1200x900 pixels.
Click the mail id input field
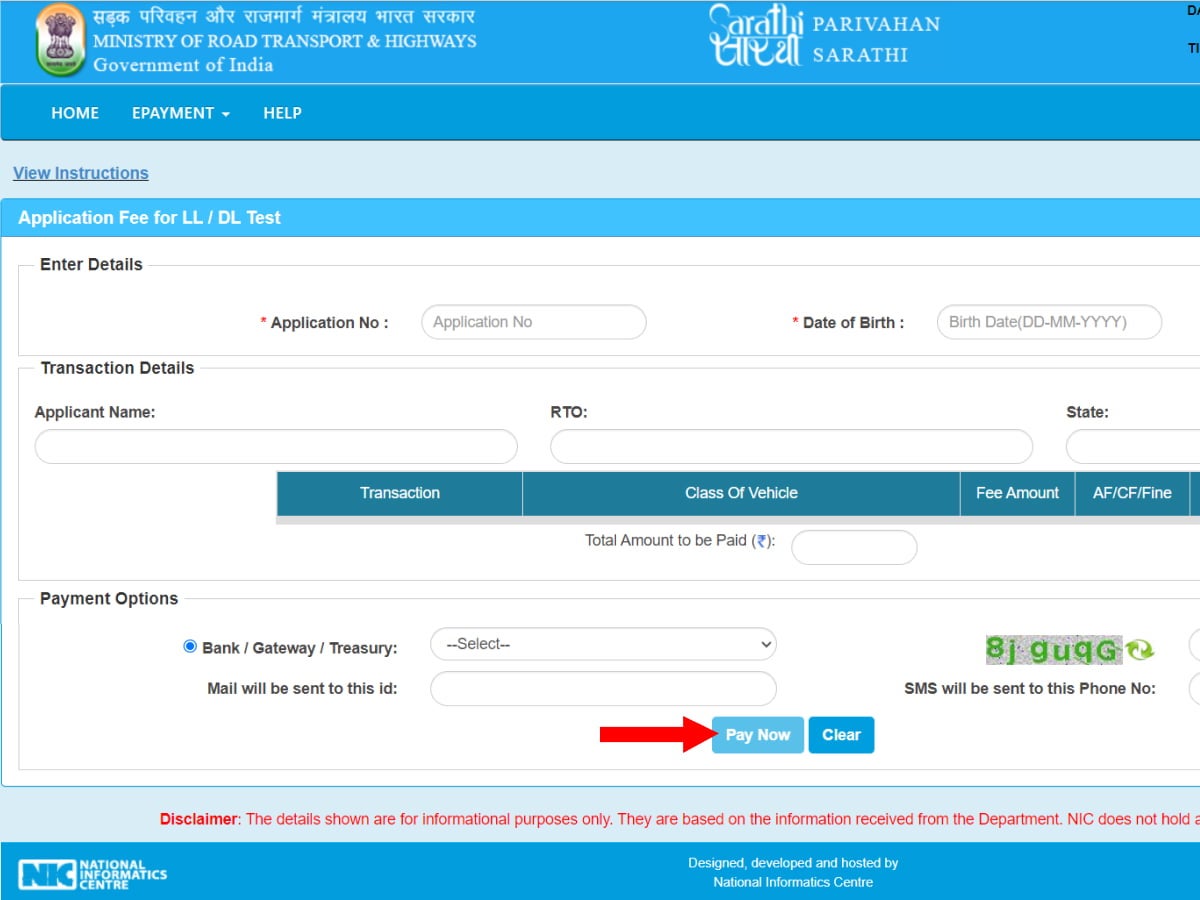[602, 688]
